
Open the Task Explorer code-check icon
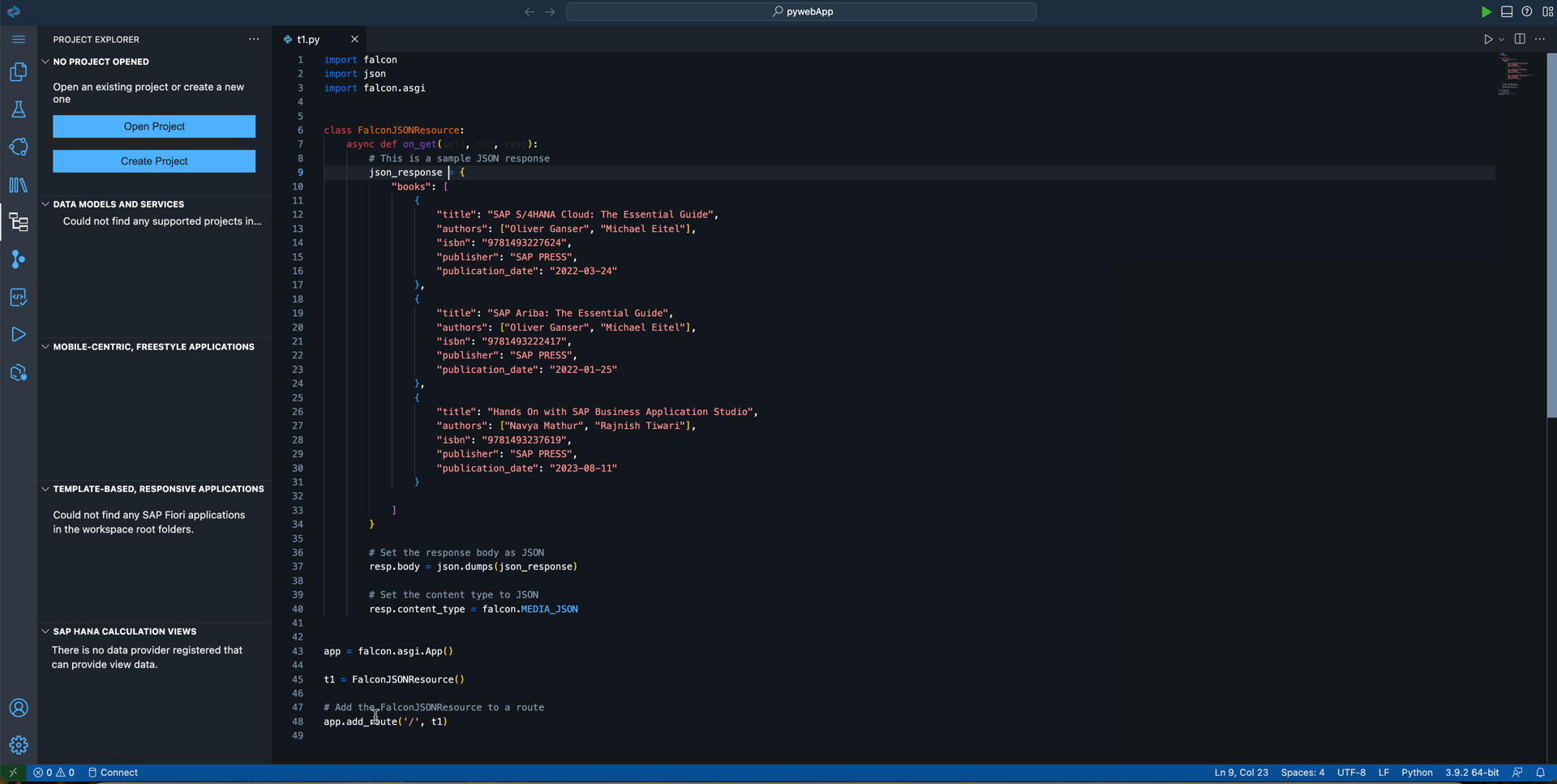pyautogui.click(x=19, y=297)
